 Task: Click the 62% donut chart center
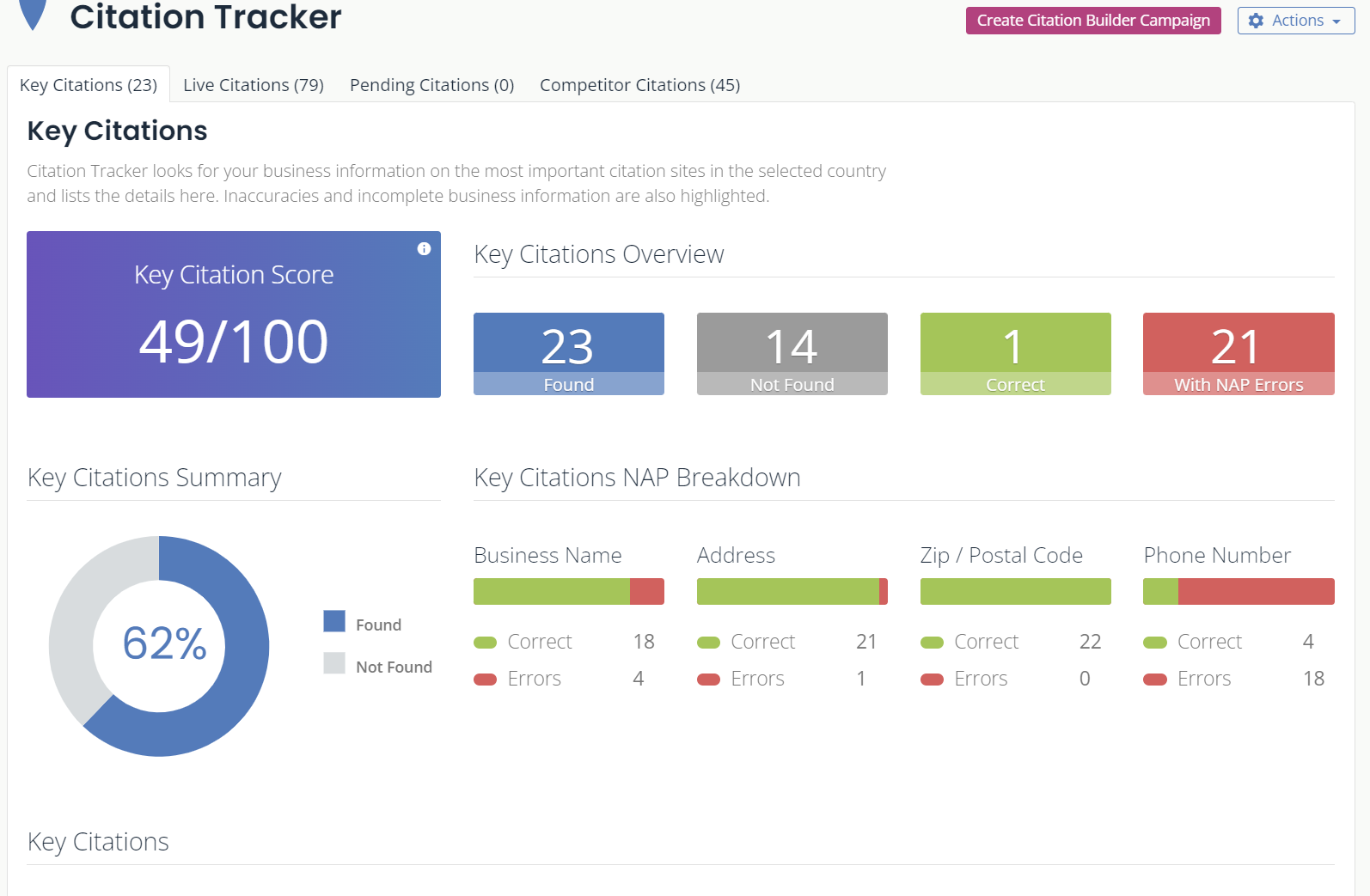click(163, 644)
